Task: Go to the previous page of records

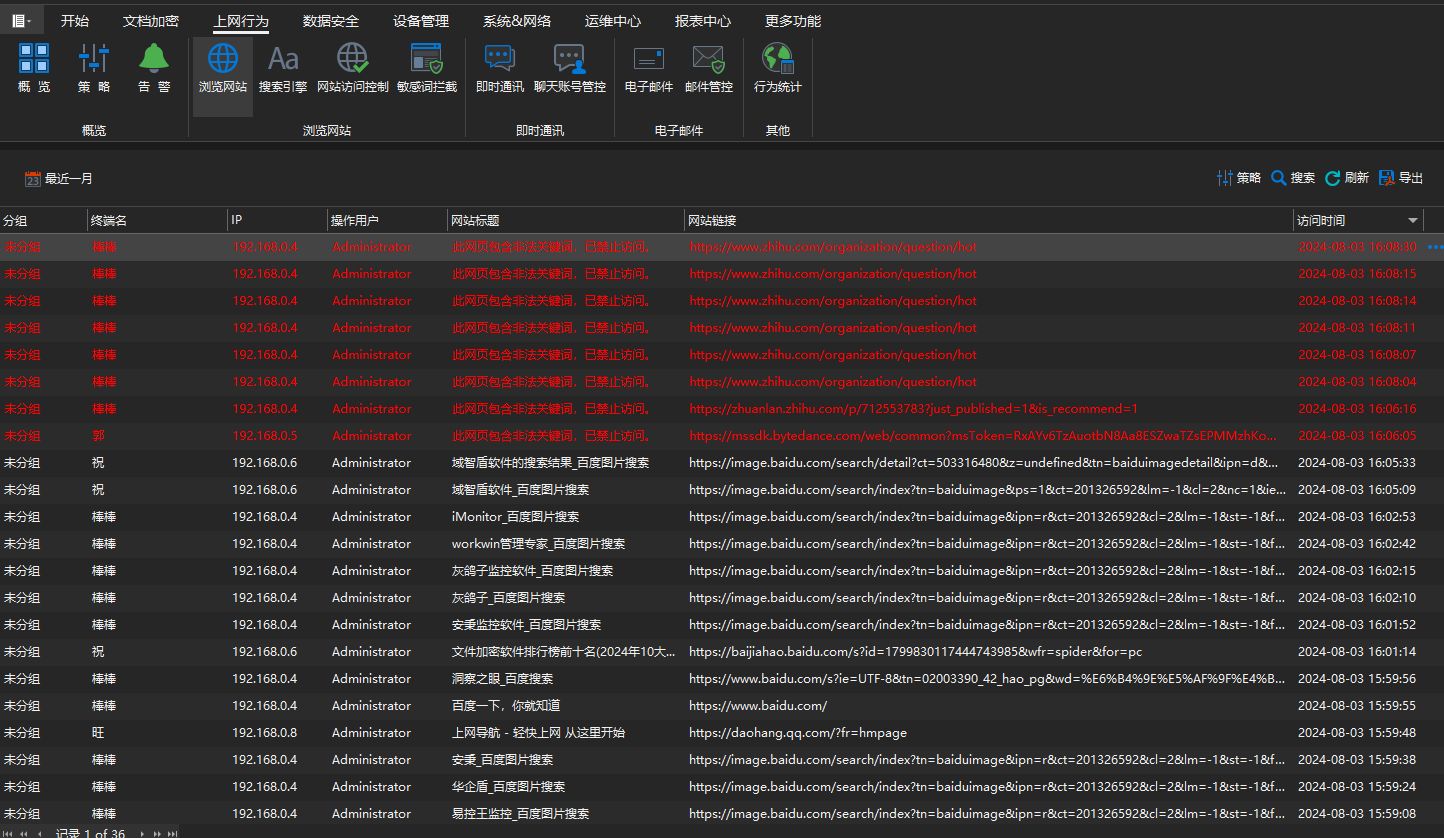Action: 24,832
